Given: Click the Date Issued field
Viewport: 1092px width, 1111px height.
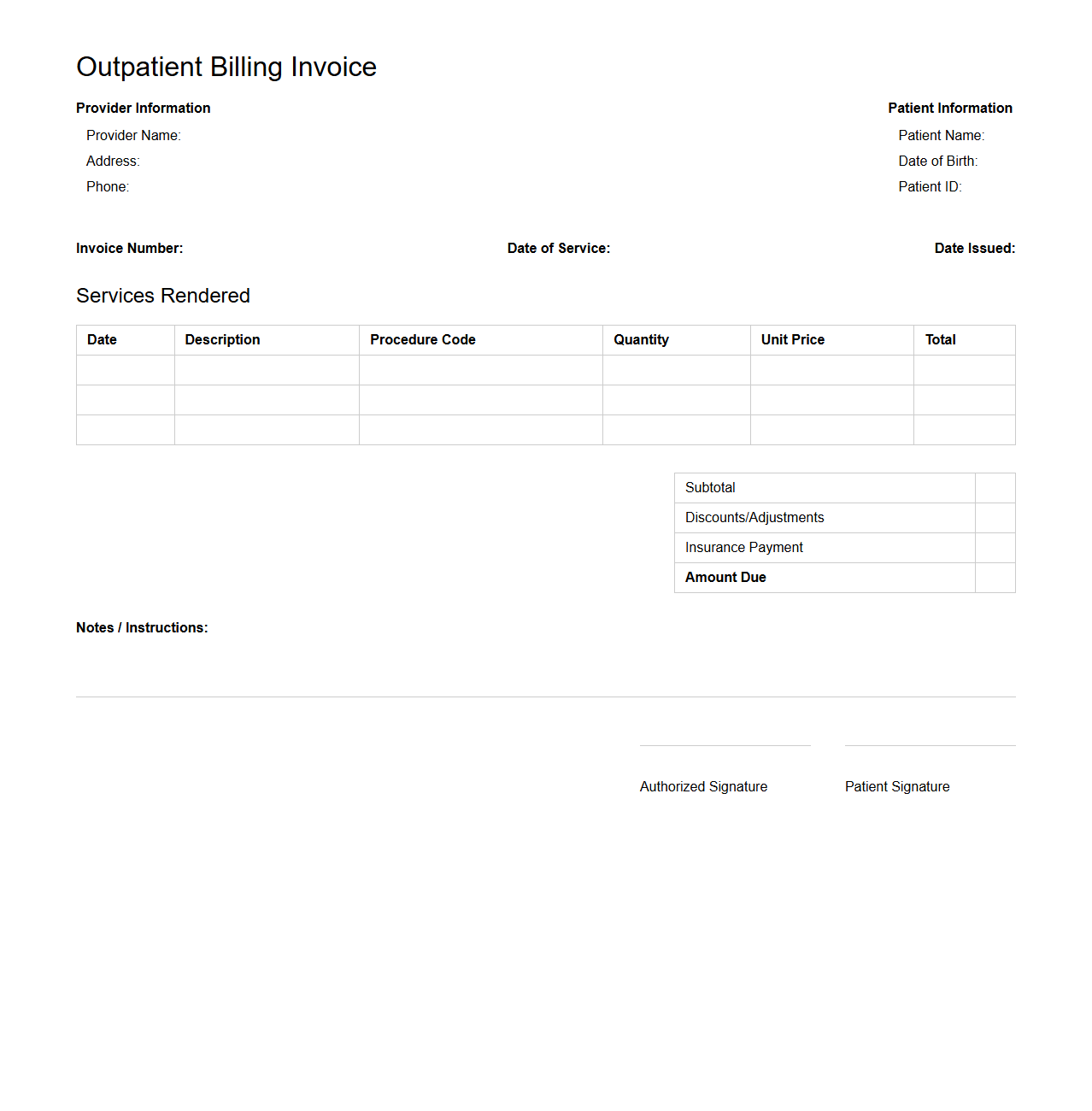Looking at the screenshot, I should (974, 248).
